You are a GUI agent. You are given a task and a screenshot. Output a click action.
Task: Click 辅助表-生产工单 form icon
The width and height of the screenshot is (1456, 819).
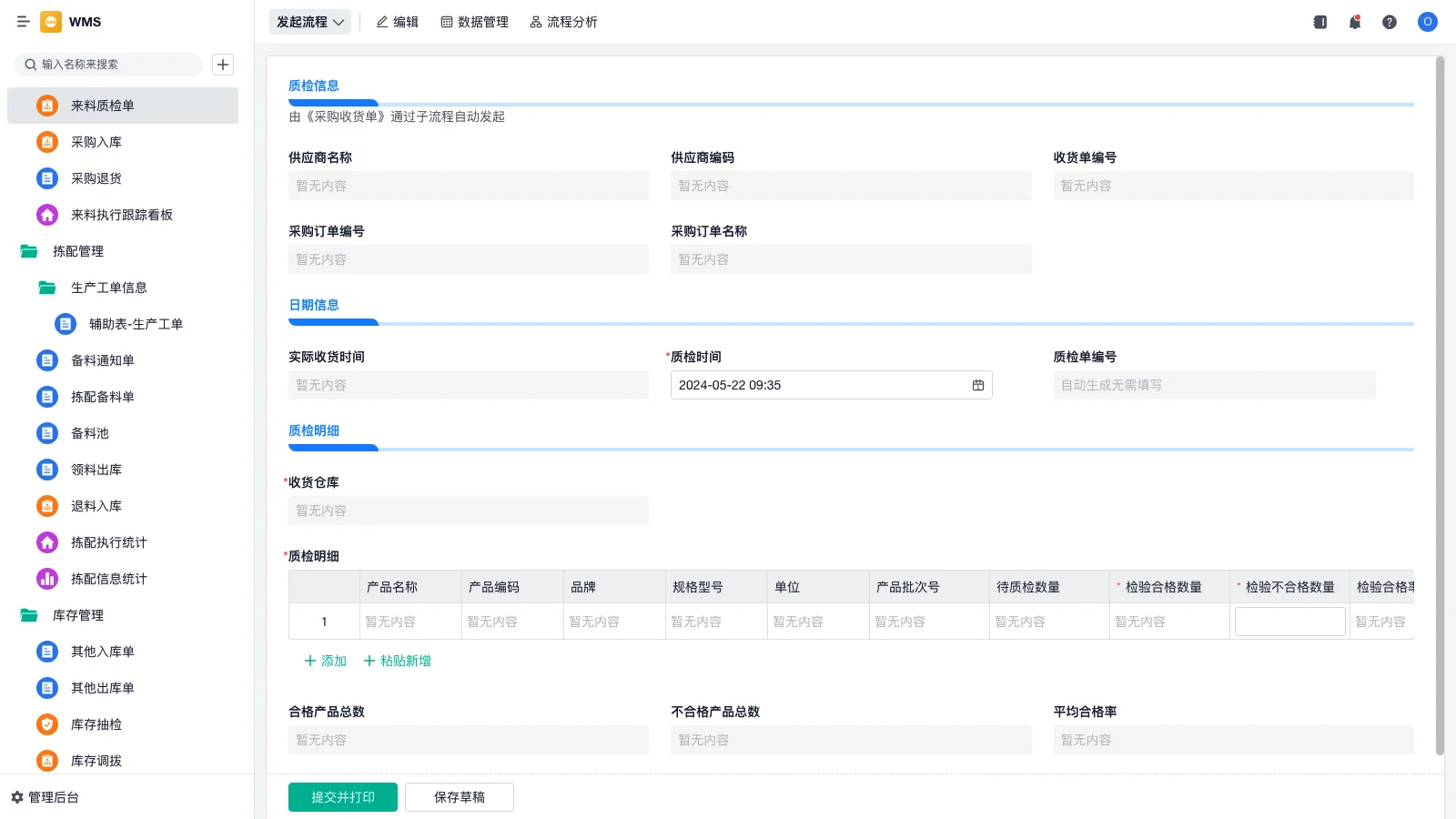[x=66, y=324]
